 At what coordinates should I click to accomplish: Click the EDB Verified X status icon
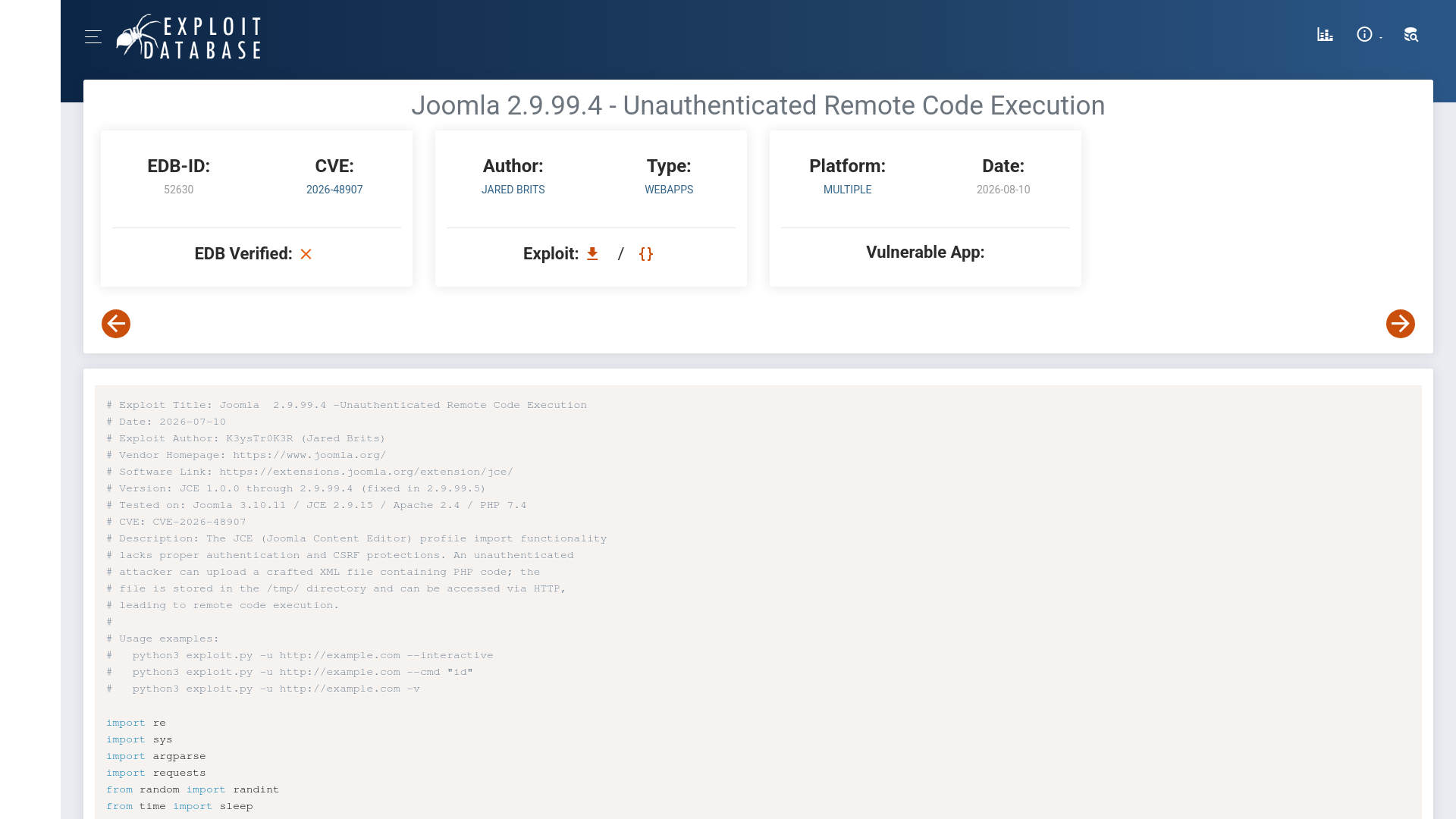pos(306,254)
